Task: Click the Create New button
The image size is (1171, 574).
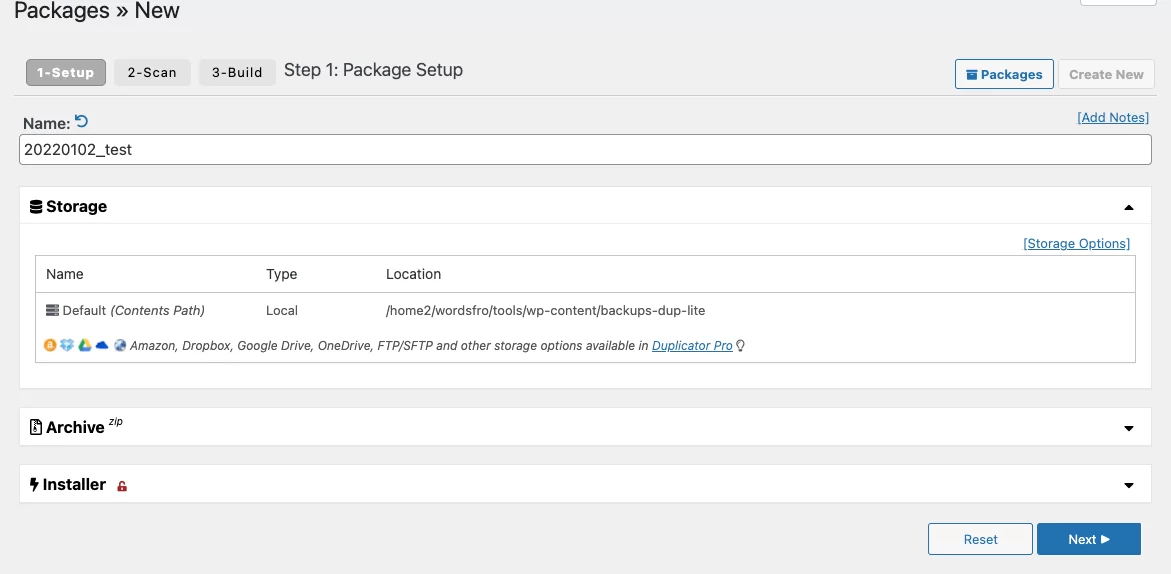Action: pyautogui.click(x=1106, y=74)
